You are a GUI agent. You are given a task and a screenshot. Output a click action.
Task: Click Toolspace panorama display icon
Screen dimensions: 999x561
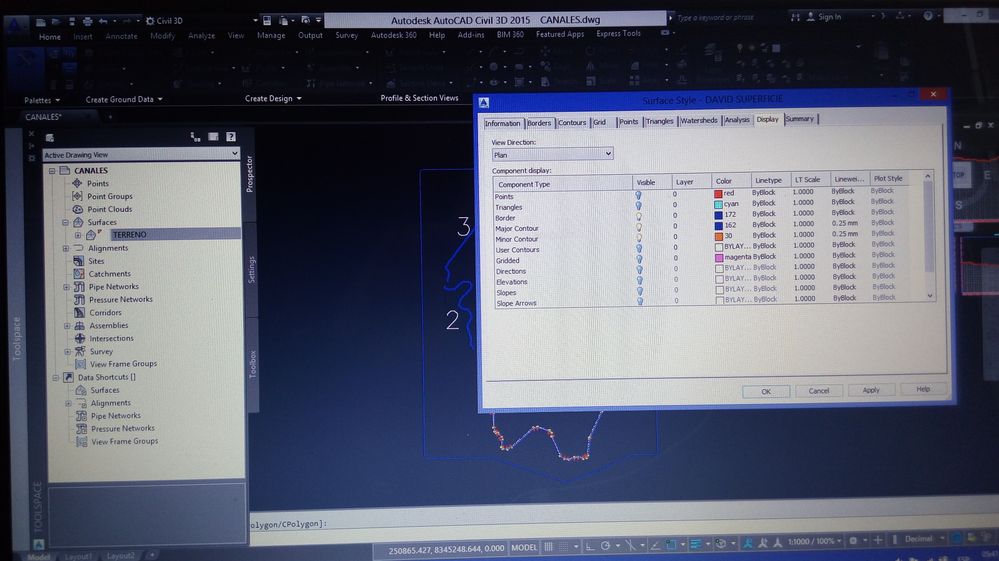pos(213,136)
